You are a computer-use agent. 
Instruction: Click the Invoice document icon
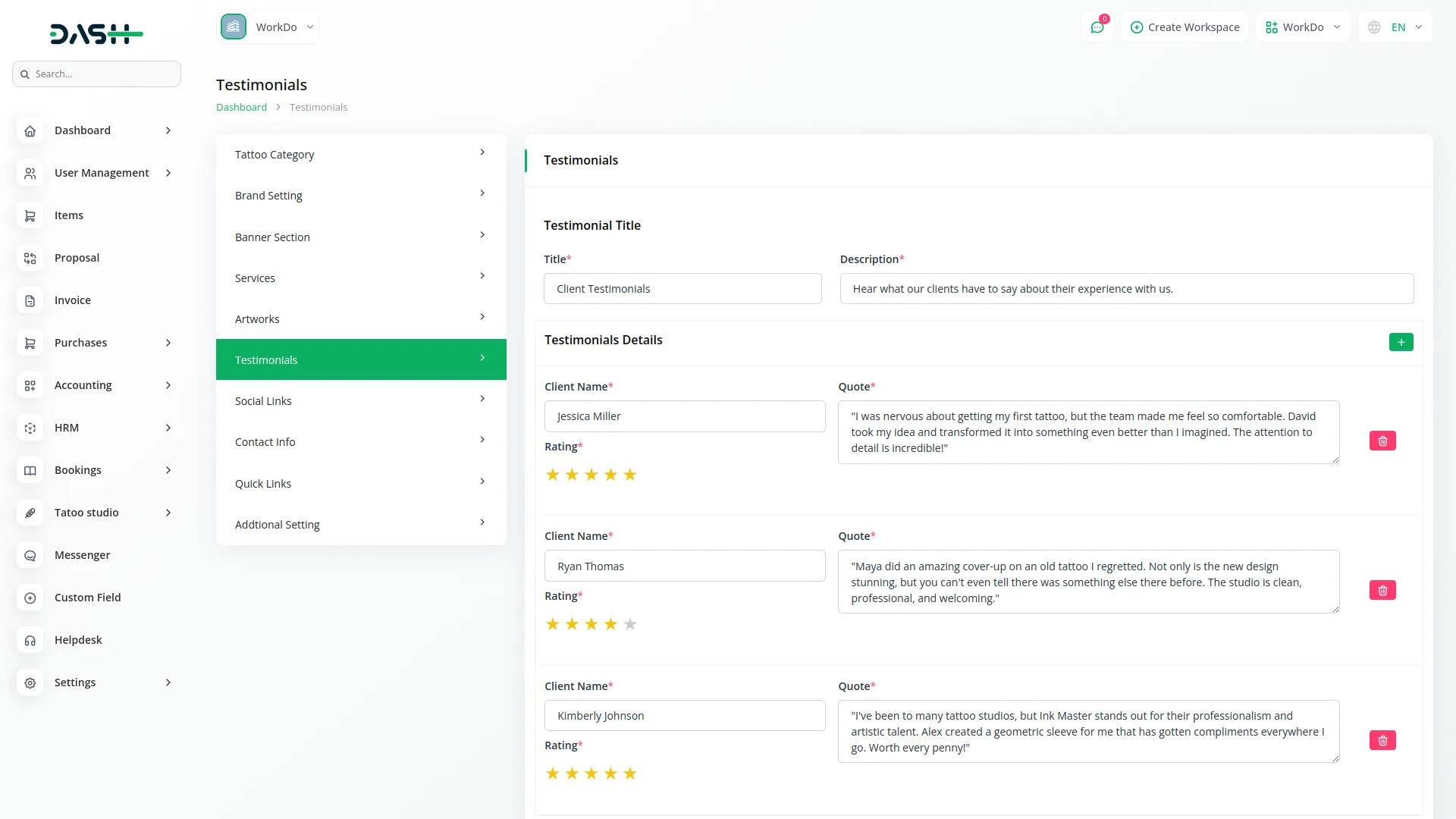coord(30,300)
